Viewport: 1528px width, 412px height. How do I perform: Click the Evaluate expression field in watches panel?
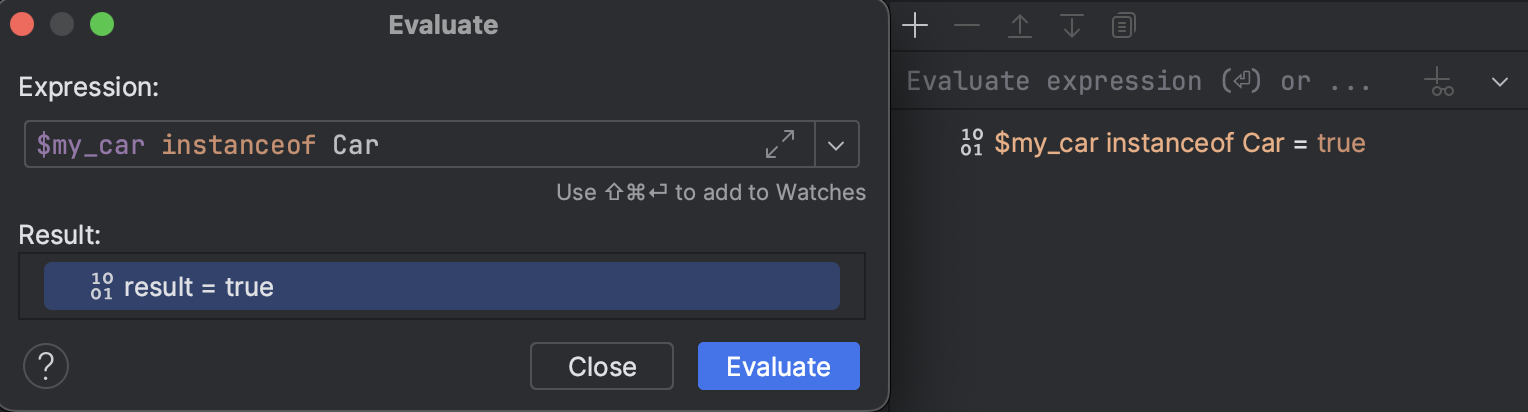[1139, 82]
